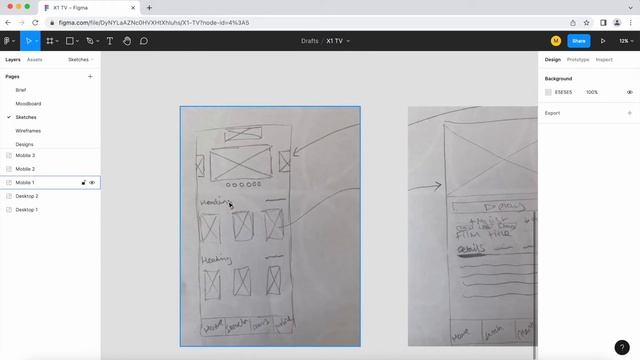Image resolution: width=640 pixels, height=360 pixels.
Task: Present the prototype with play icon
Action: (x=603, y=41)
